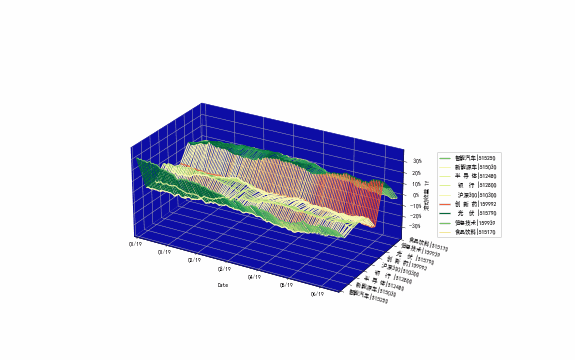Click the Date axis title
Viewport: 575px width, 360px height.
coord(223,285)
